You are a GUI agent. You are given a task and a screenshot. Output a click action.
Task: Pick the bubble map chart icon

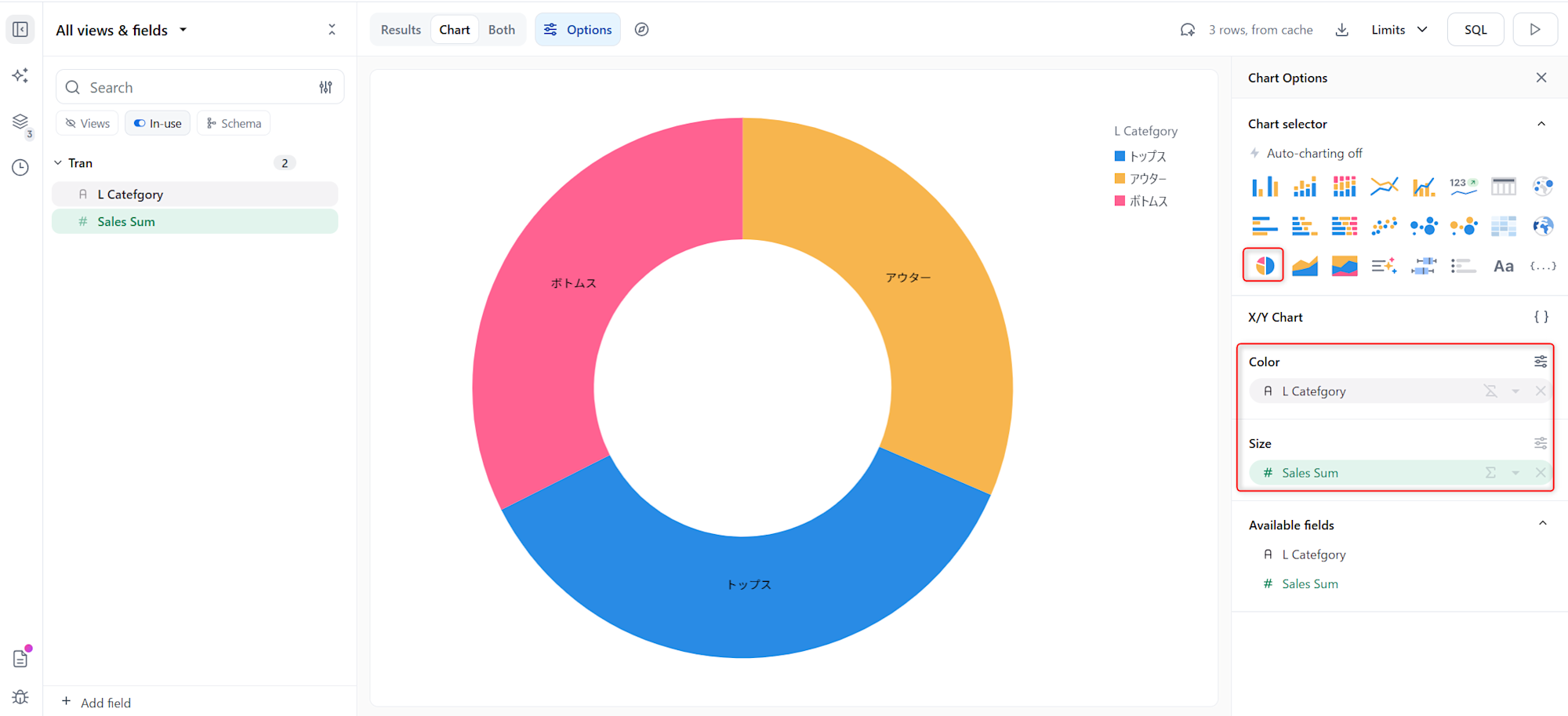point(1543,187)
